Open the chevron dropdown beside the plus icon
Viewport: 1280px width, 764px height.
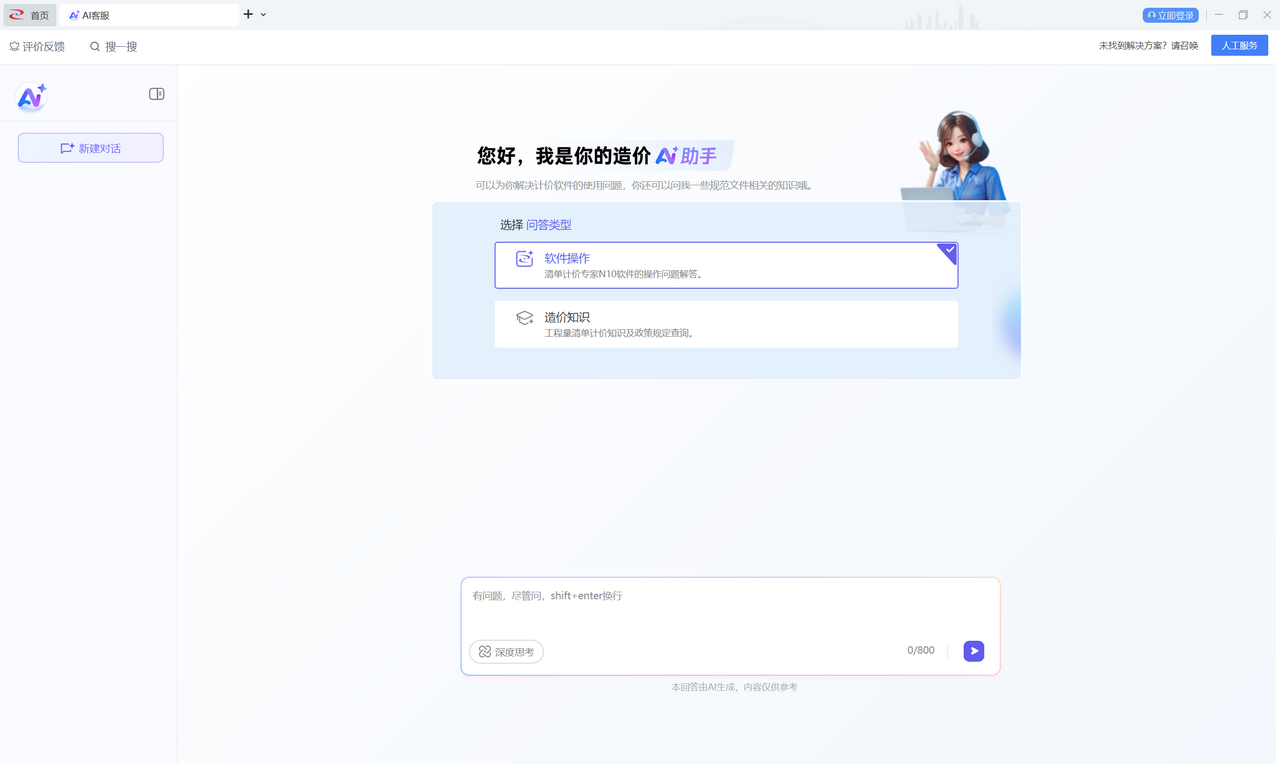pyautogui.click(x=262, y=14)
